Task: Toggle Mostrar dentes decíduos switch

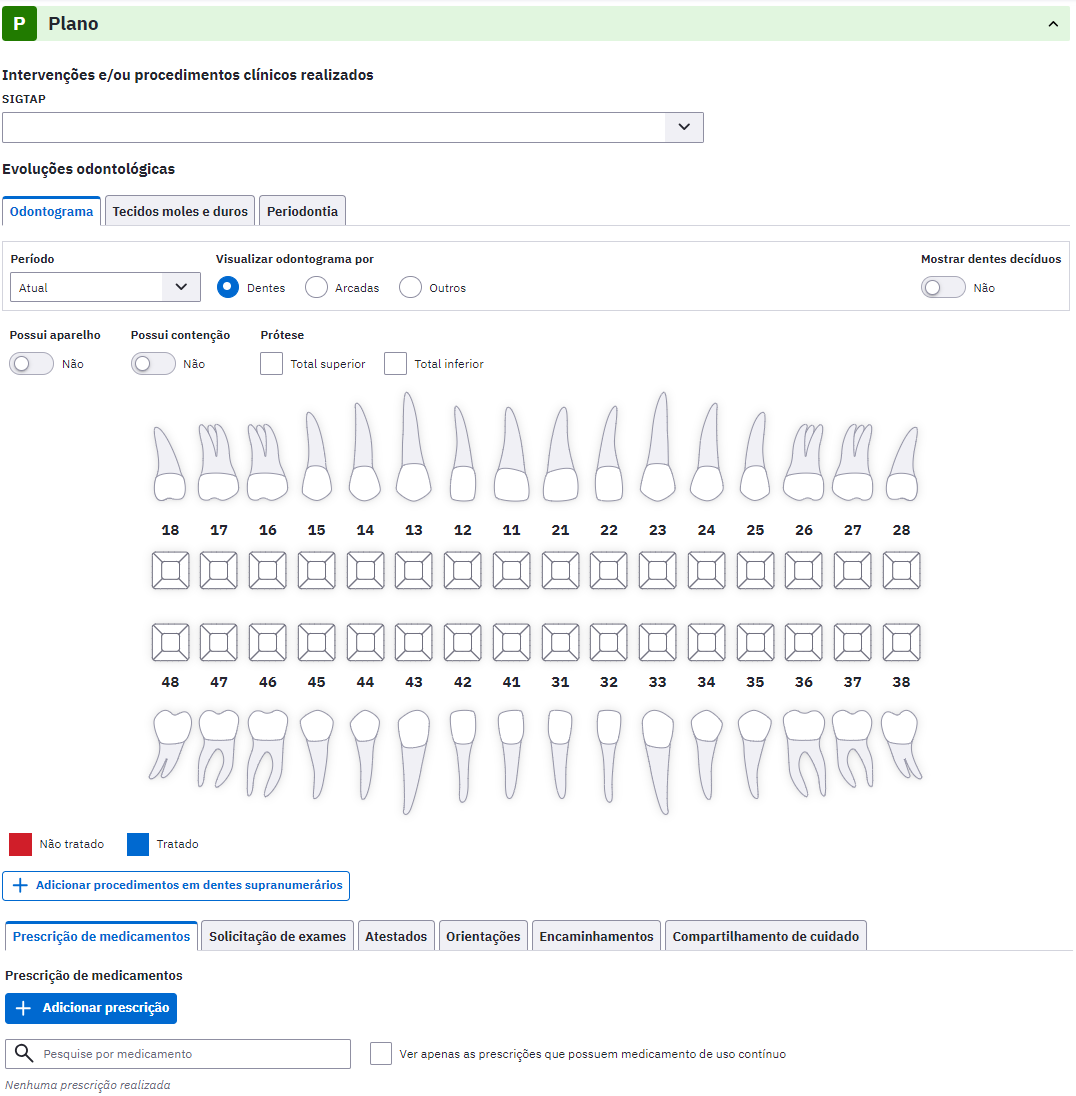Action: (942, 287)
